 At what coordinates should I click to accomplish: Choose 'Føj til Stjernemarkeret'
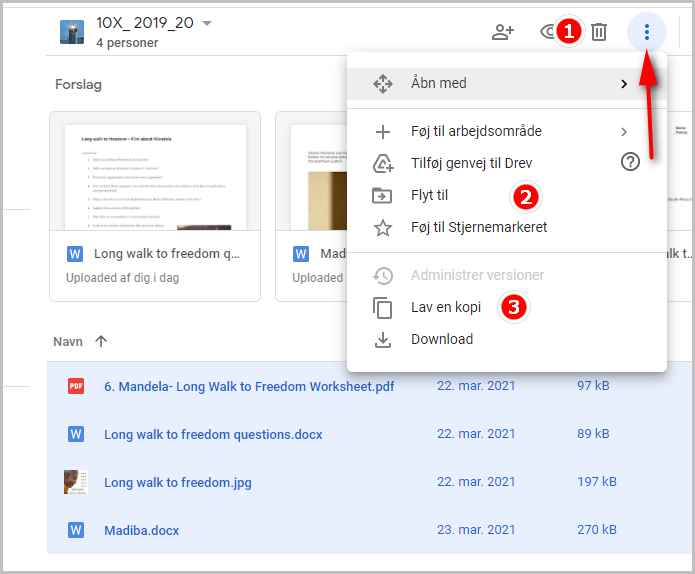click(507, 227)
